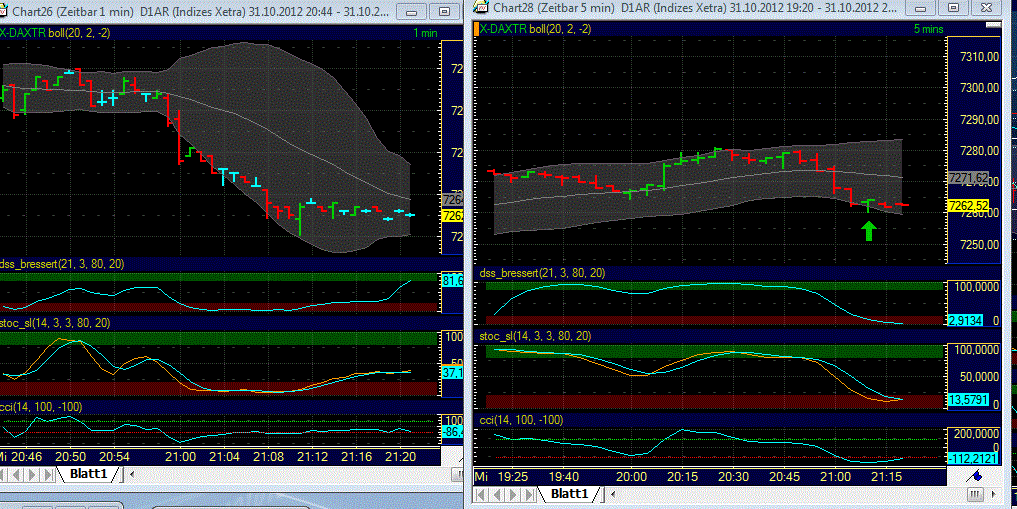The height and width of the screenshot is (509, 1017).
Task: Go to next sheet in Chart28
Action: (513, 495)
